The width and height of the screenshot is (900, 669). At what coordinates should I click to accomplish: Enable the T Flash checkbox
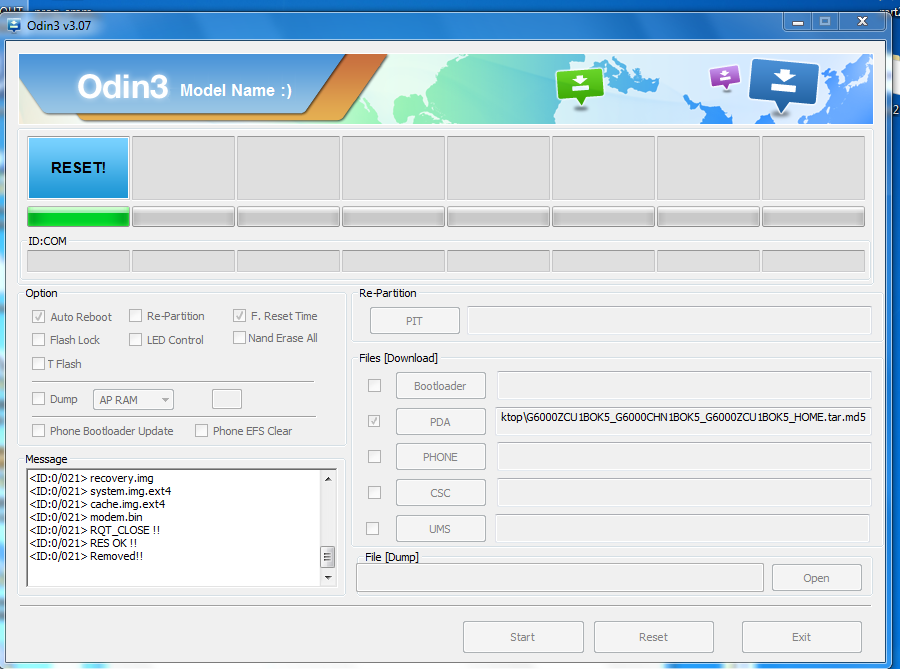38,363
